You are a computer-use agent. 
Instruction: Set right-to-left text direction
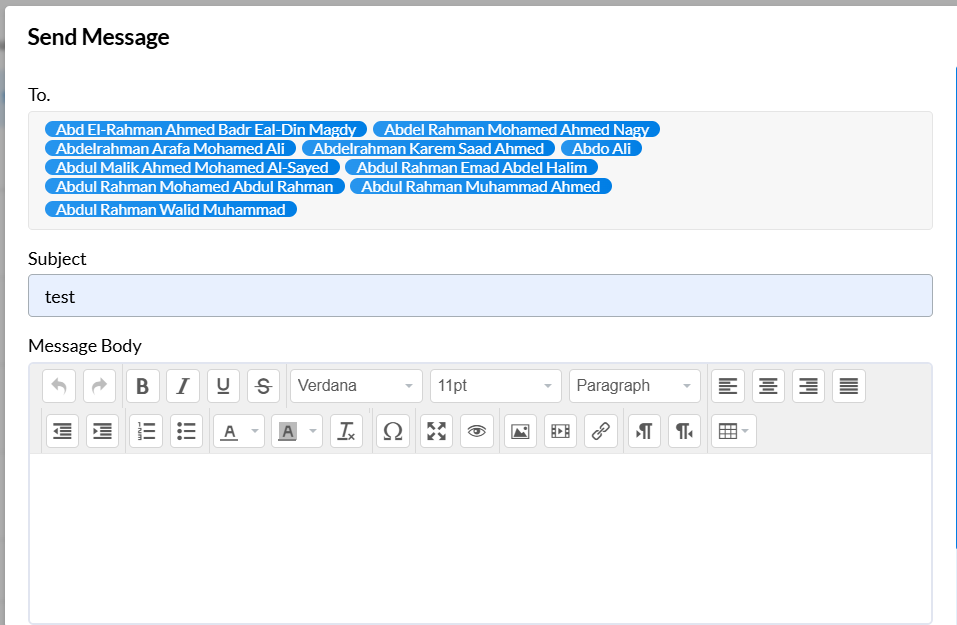tap(685, 432)
